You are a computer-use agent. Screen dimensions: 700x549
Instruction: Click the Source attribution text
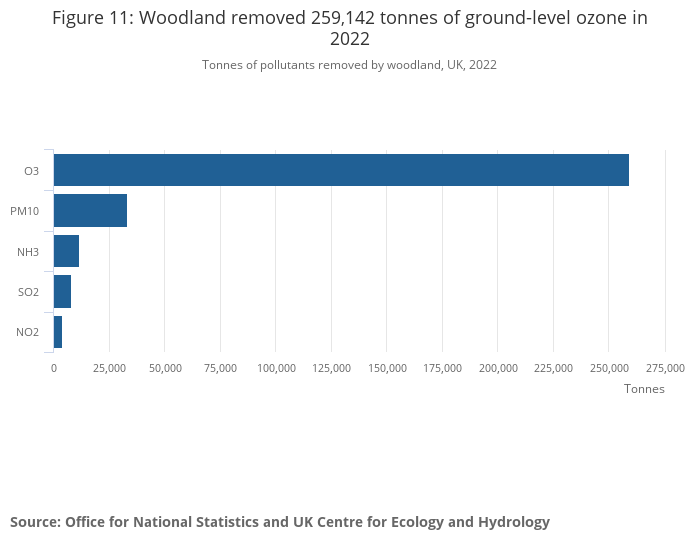pos(280,522)
